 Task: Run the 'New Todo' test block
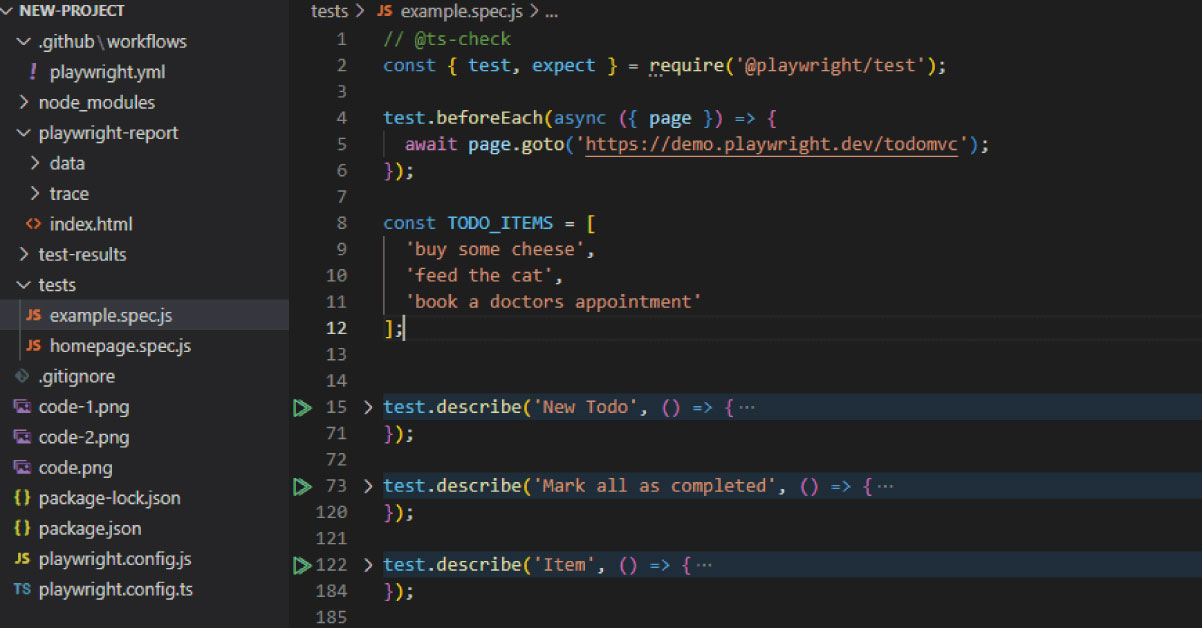tap(302, 408)
